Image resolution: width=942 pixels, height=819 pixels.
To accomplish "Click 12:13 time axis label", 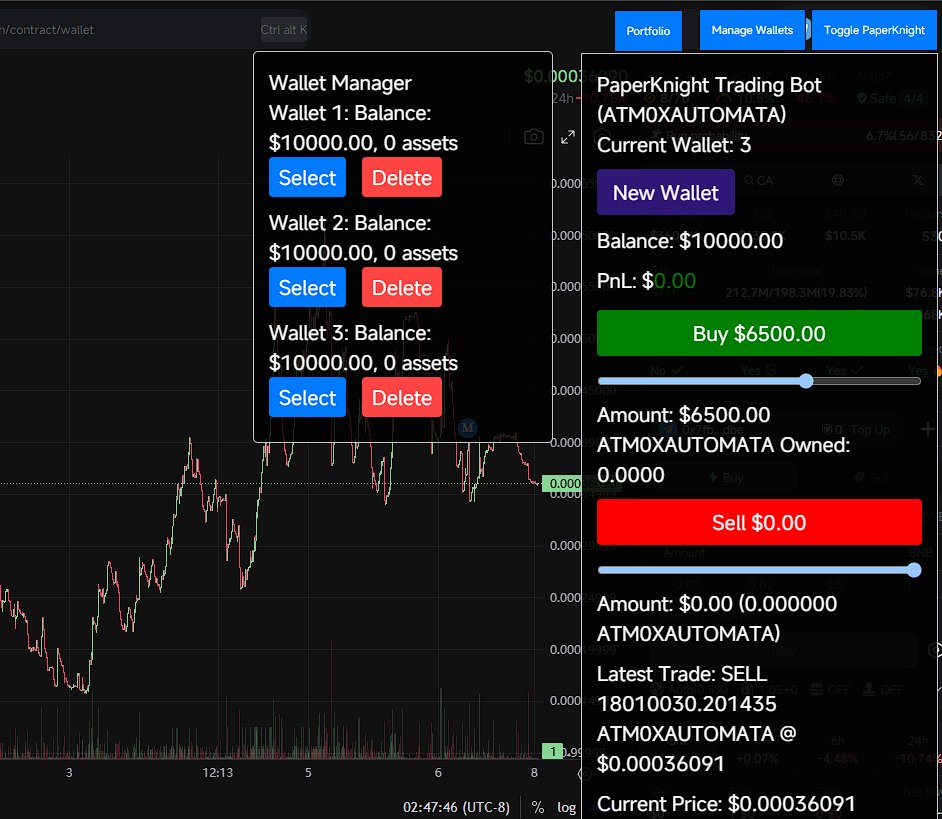I will click(217, 773).
